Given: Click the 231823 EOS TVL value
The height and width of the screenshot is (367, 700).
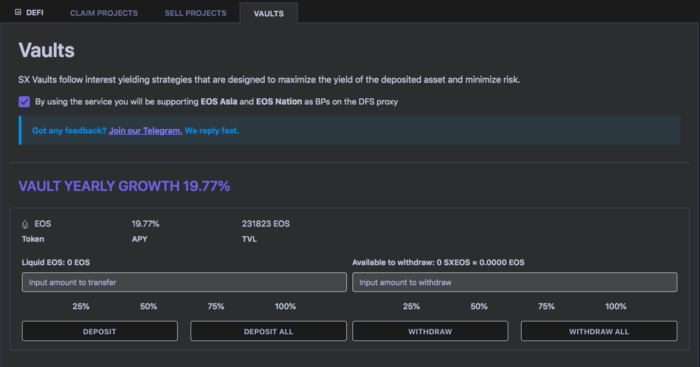Looking at the screenshot, I should 266,224.
